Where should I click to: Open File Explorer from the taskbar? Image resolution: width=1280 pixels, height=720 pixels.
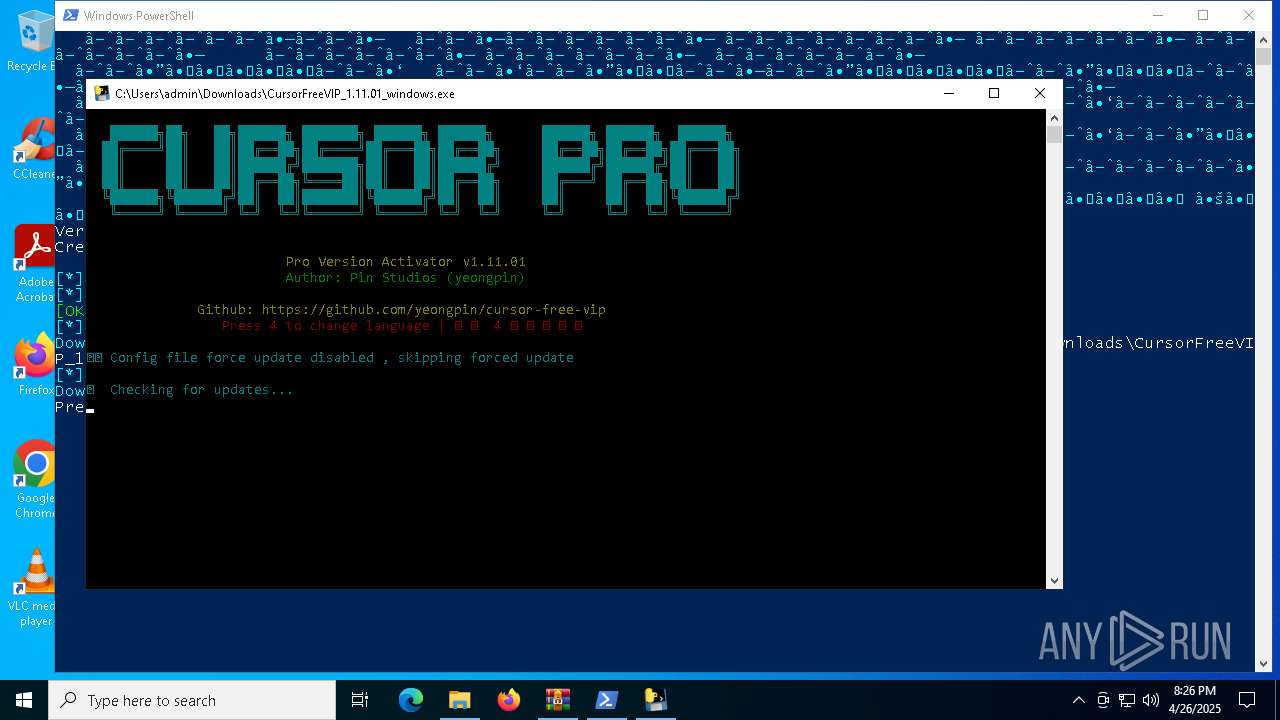point(460,700)
